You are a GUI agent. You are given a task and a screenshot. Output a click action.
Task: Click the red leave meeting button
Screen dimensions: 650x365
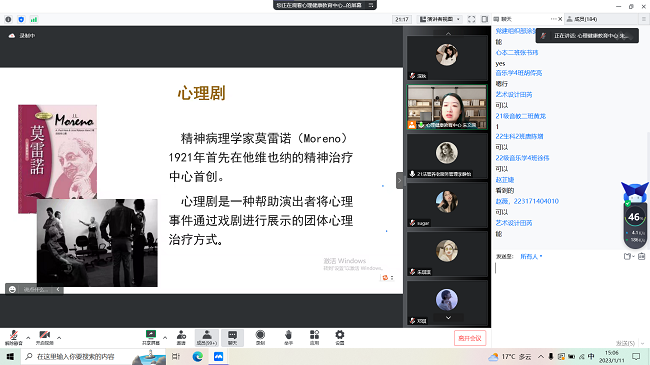[x=470, y=338]
